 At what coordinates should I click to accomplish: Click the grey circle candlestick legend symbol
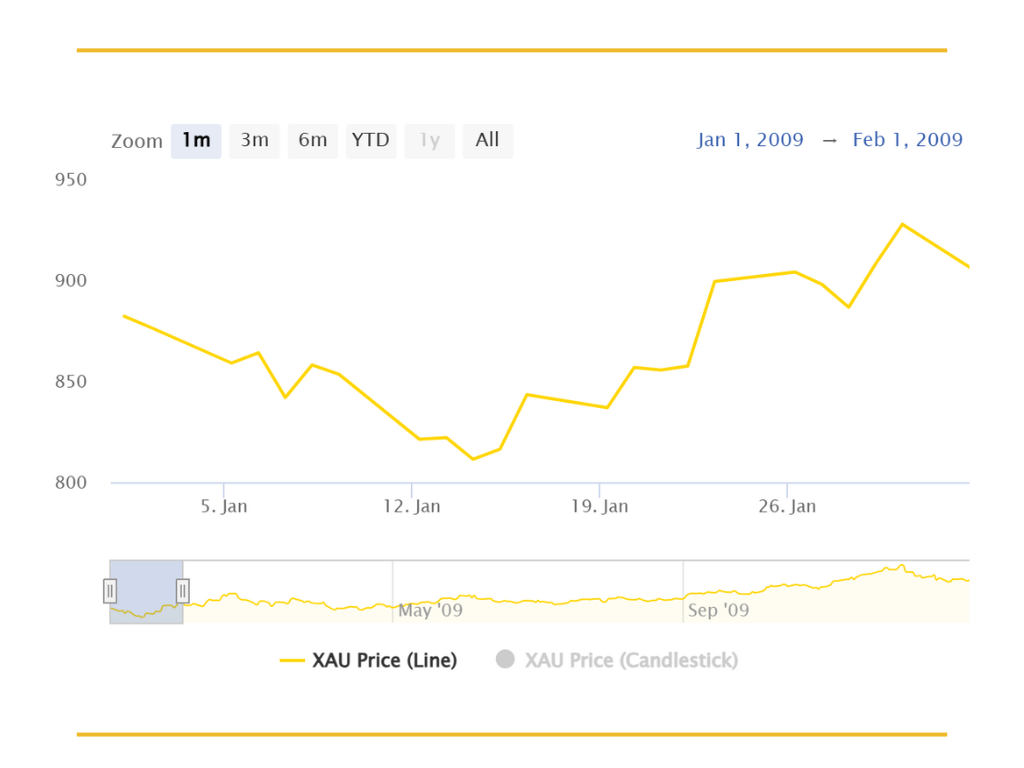[505, 660]
